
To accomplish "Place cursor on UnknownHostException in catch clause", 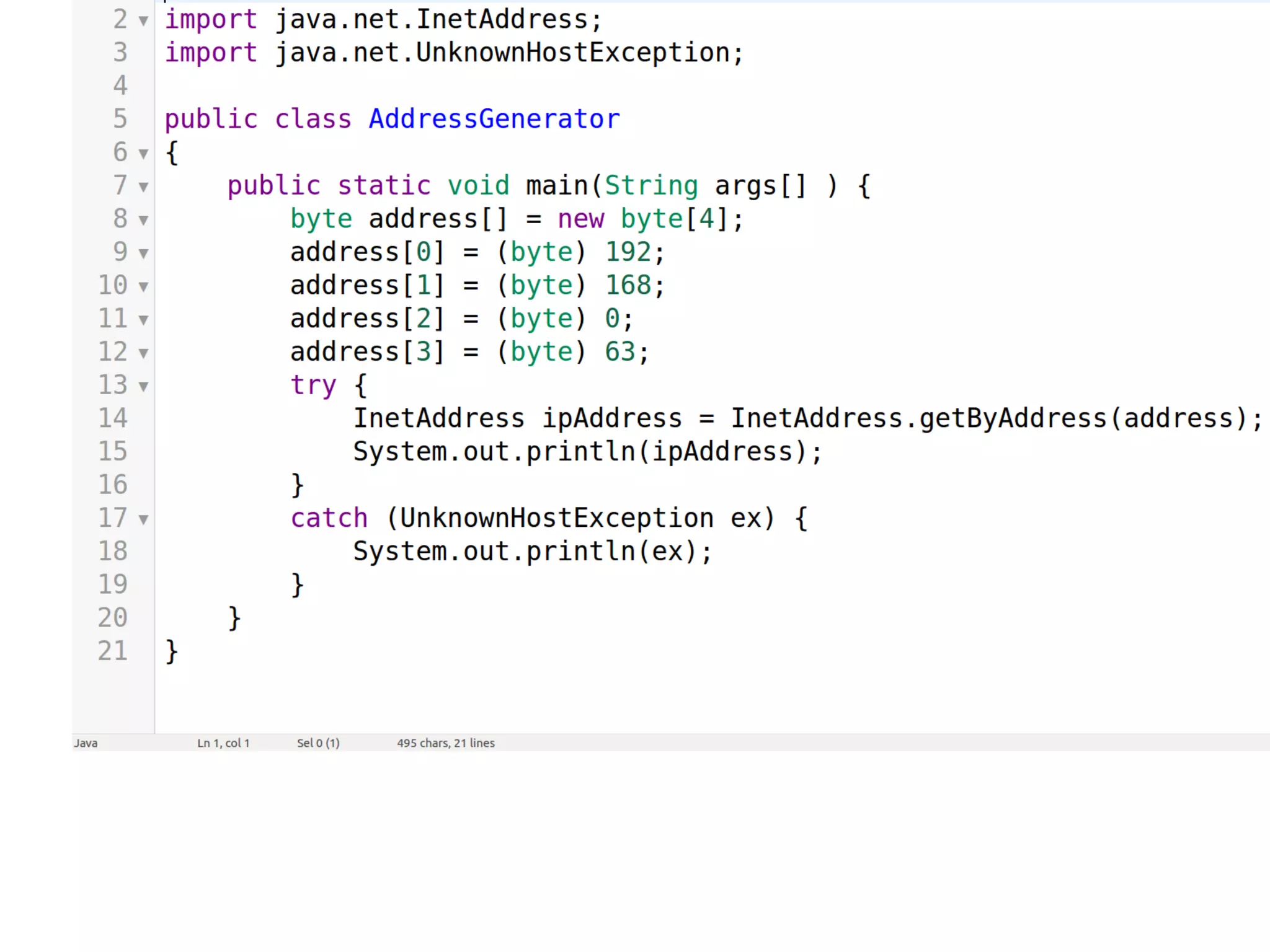I will [x=556, y=518].
